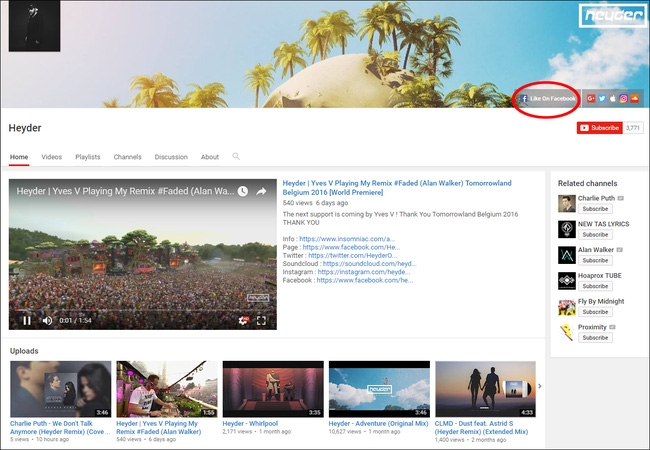Open the SoundCloud icon in banner
Viewport: 650px width, 450px height.
tap(634, 98)
